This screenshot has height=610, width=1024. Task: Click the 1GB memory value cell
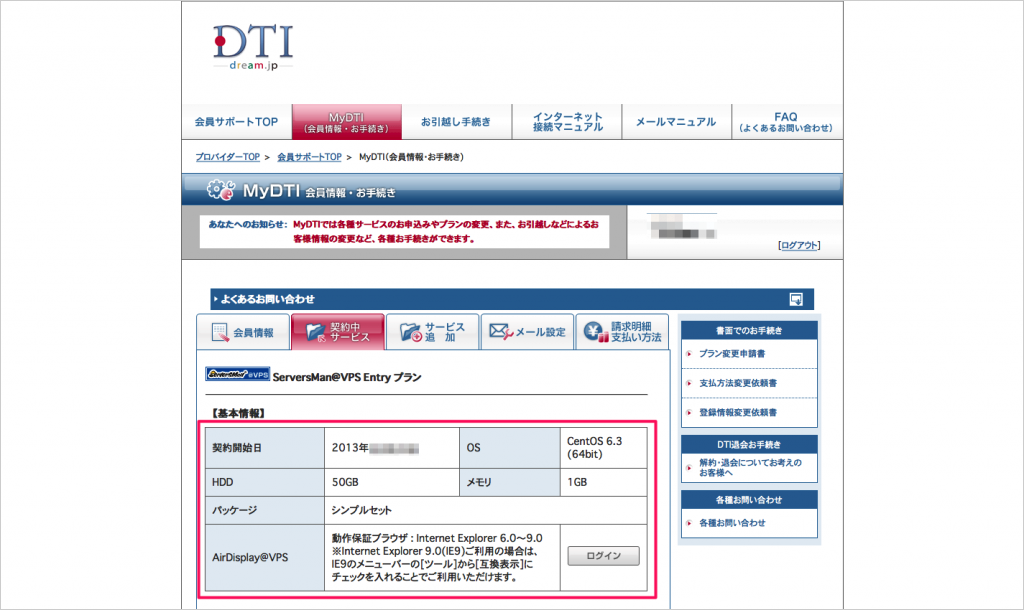pyautogui.click(x=603, y=482)
